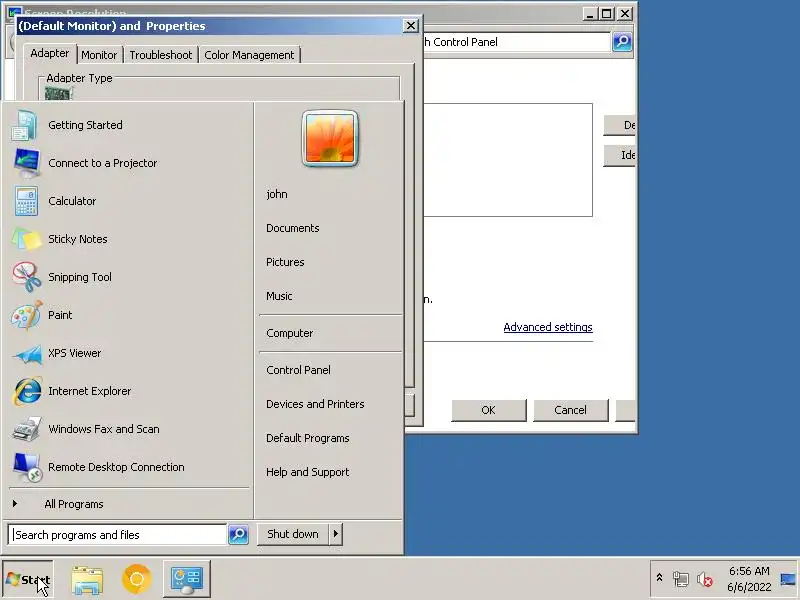800x600 pixels.
Task: Launch Sticky Notes icon
Action: tap(26, 239)
